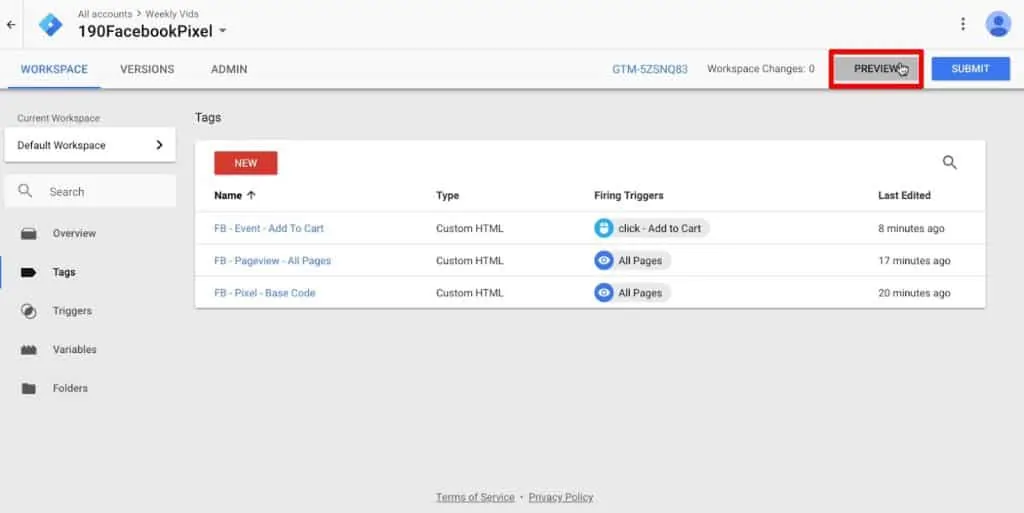Open the Privacy Policy link
Screen dimensions: 1024x513
(561, 497)
